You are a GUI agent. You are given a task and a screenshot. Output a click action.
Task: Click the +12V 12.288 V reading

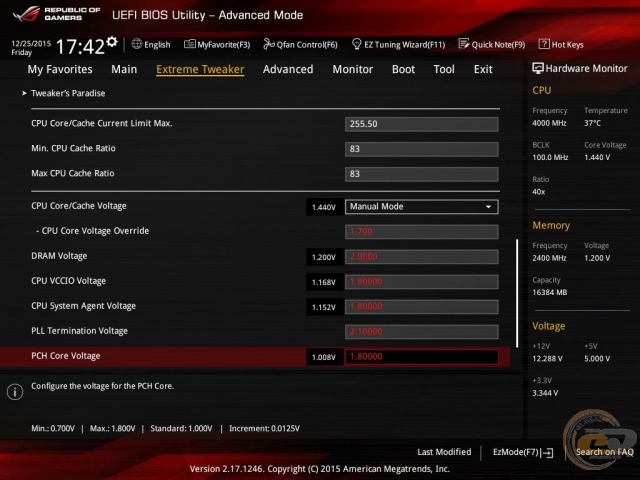tap(547, 358)
